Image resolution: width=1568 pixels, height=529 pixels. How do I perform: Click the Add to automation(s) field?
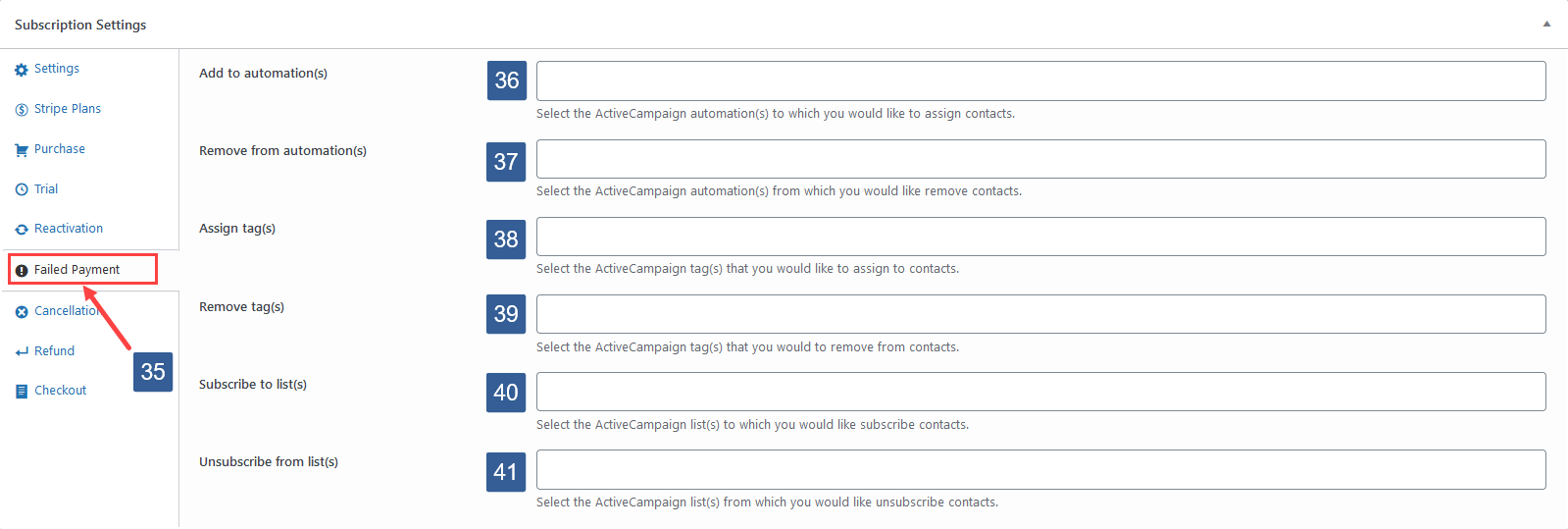(1040, 81)
